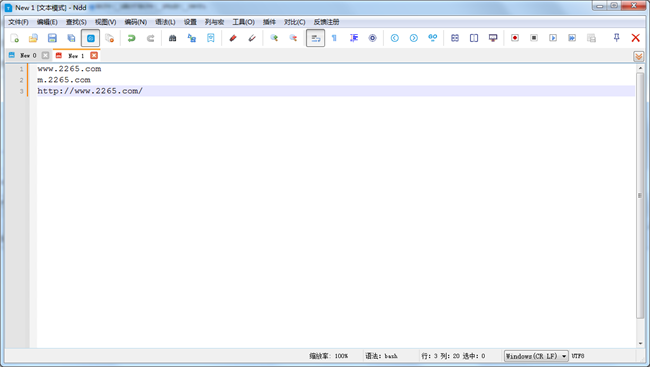Toggle word wrap button
This screenshot has width=650, height=367.
(315, 38)
